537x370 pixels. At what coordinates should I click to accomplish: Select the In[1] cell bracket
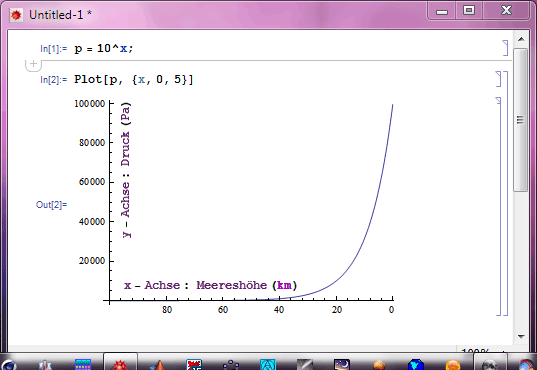(505, 48)
